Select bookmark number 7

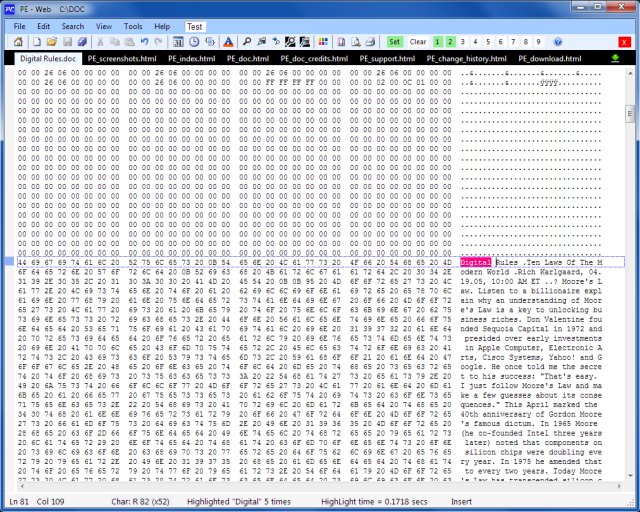coord(513,42)
